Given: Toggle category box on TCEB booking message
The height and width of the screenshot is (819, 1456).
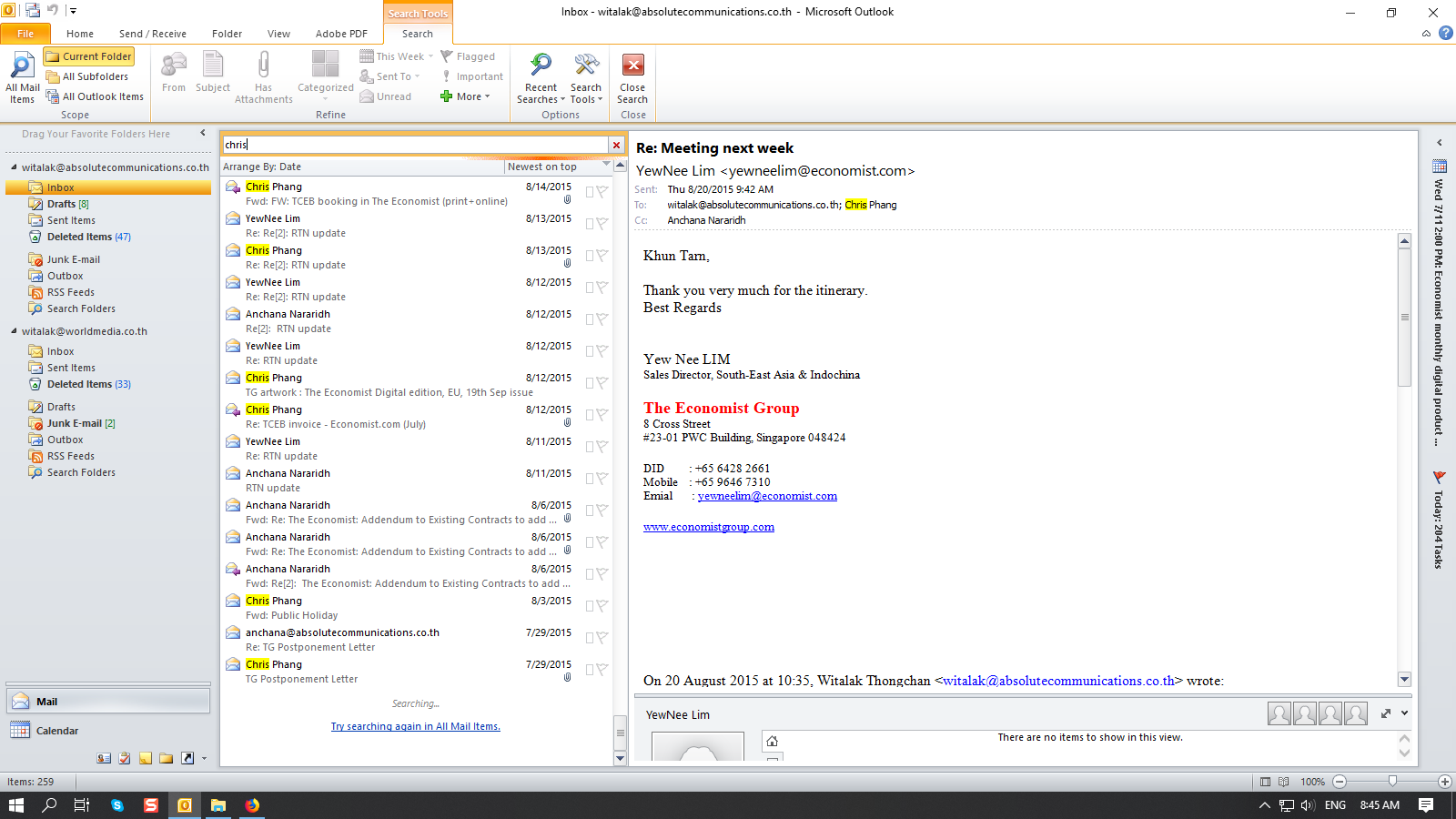Looking at the screenshot, I should (x=590, y=192).
